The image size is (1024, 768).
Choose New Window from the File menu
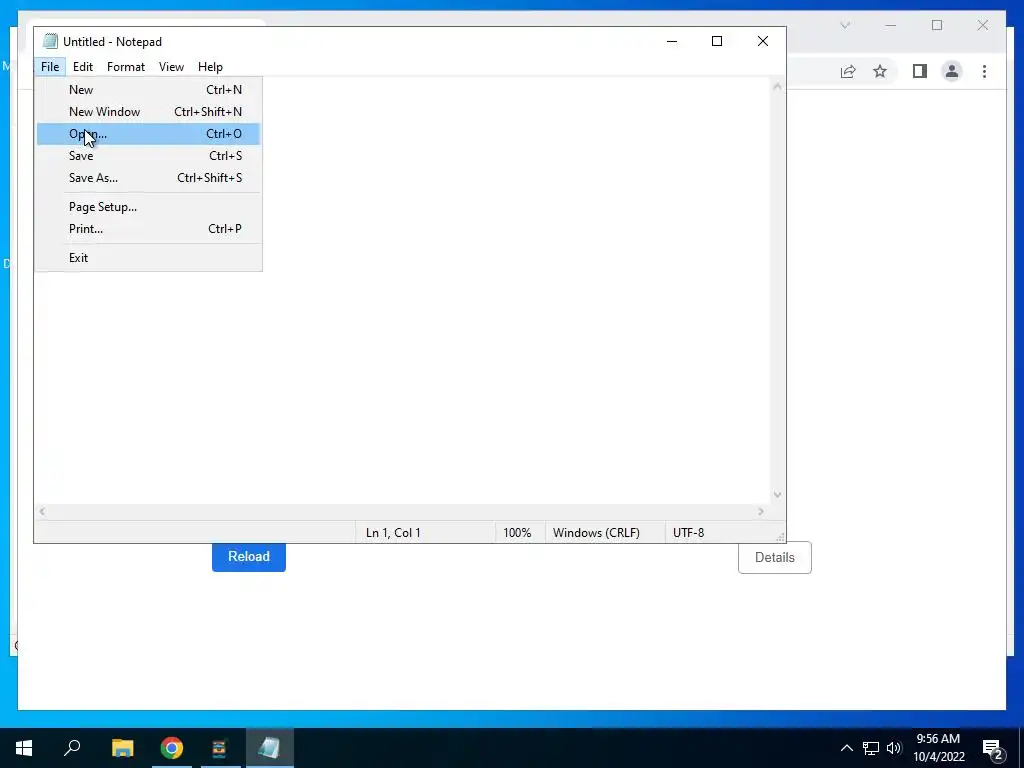point(148,112)
